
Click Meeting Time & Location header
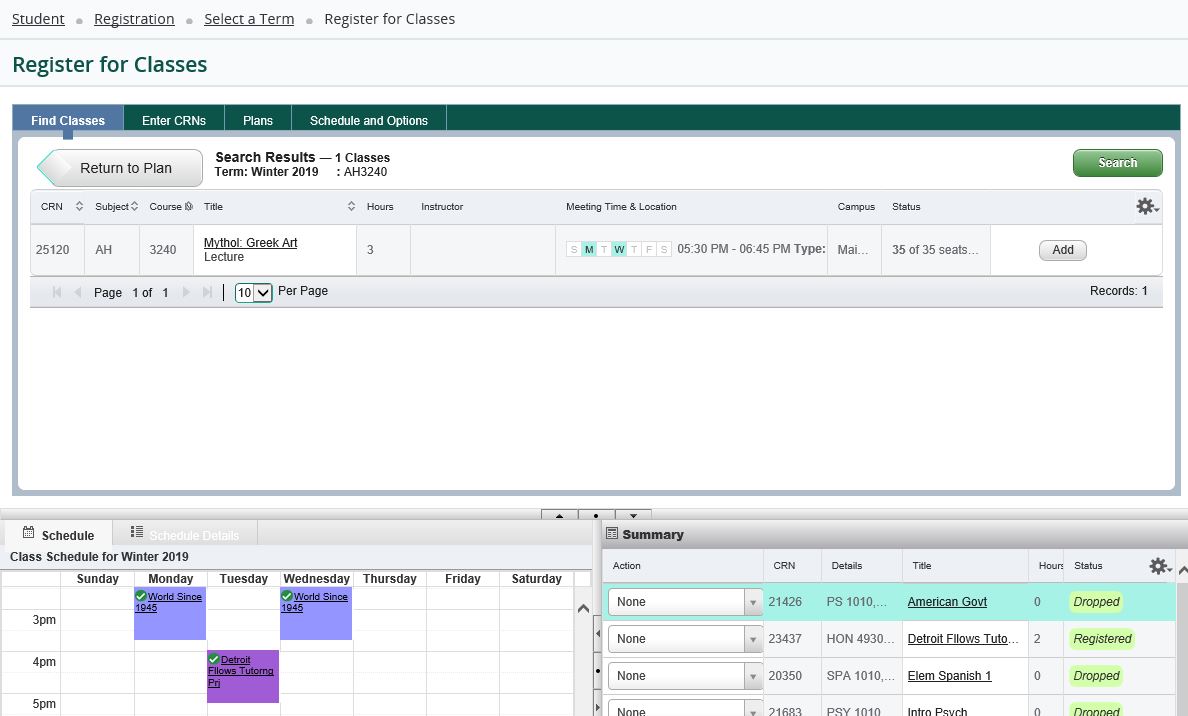[621, 206]
